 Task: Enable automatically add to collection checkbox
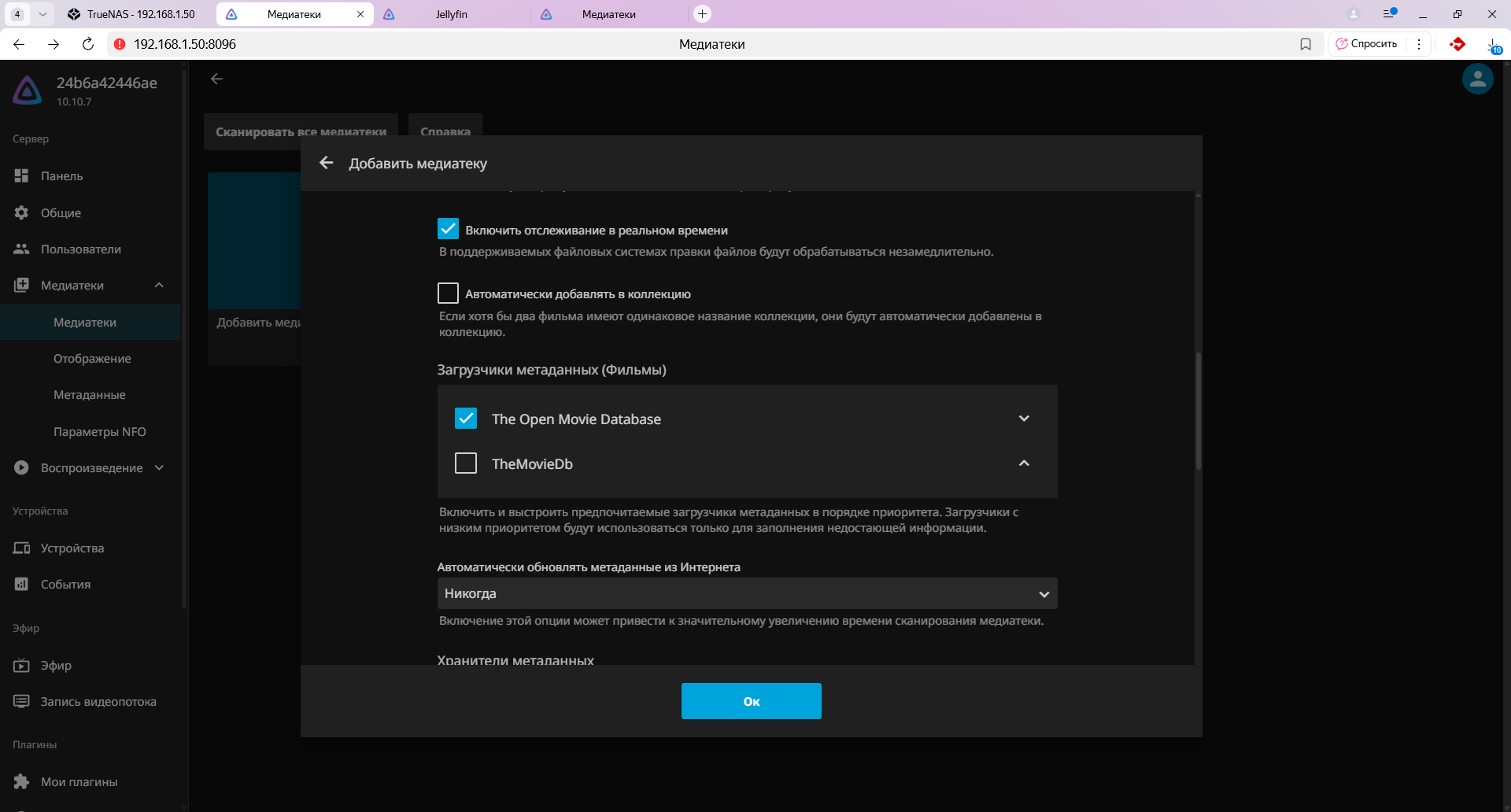click(x=448, y=293)
